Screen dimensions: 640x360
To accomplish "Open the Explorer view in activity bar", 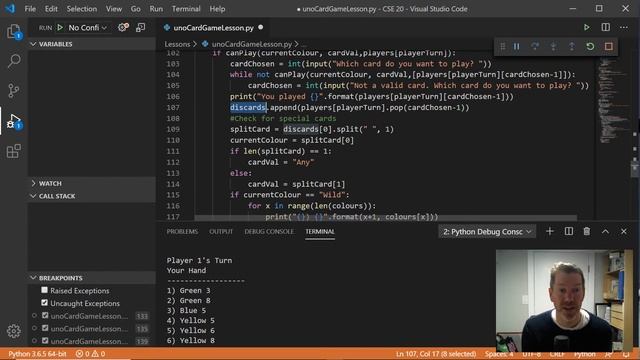I will click(x=13, y=31).
